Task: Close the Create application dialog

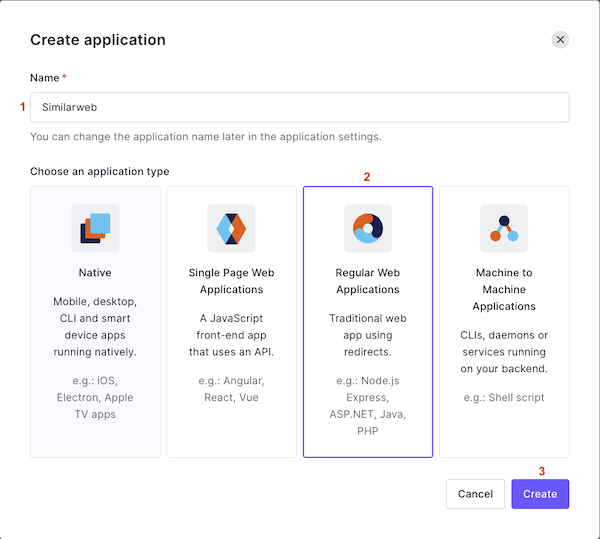Action: pyautogui.click(x=560, y=40)
